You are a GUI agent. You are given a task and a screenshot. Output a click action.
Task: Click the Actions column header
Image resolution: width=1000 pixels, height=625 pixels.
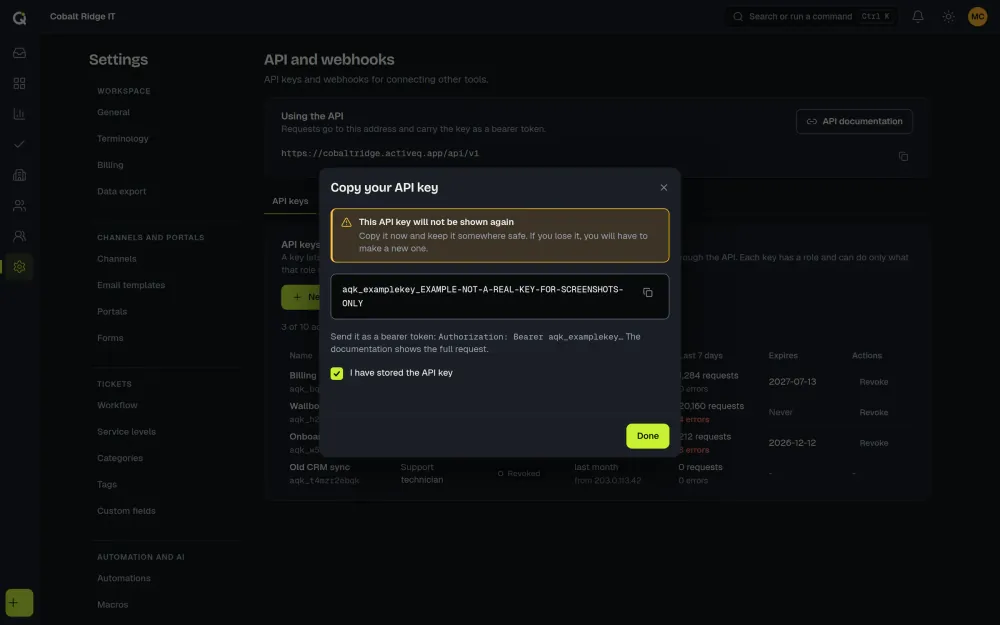[x=867, y=356]
